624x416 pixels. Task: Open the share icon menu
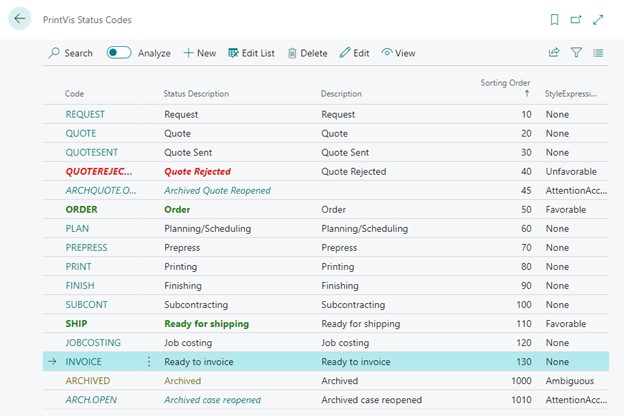click(x=554, y=53)
